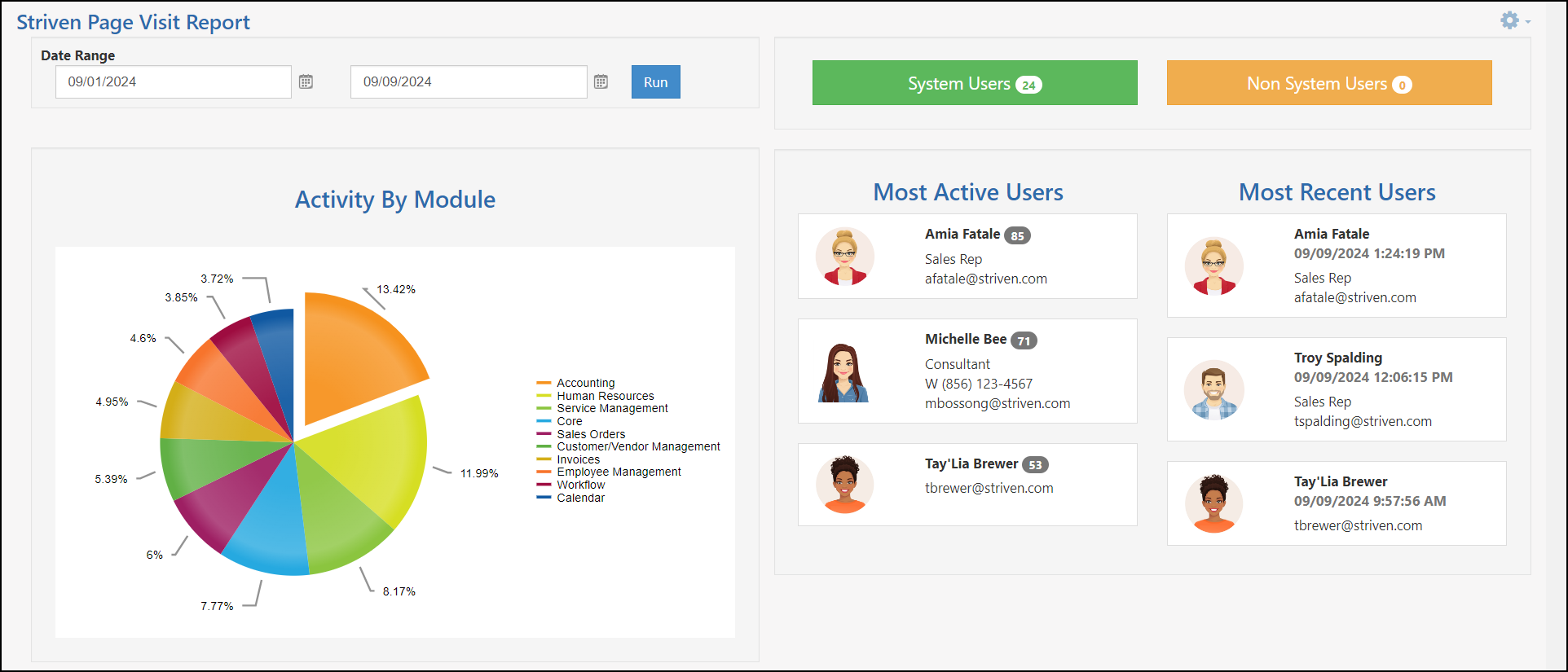Click the Sales Orders legend label
The width and height of the screenshot is (1568, 672).
(591, 434)
